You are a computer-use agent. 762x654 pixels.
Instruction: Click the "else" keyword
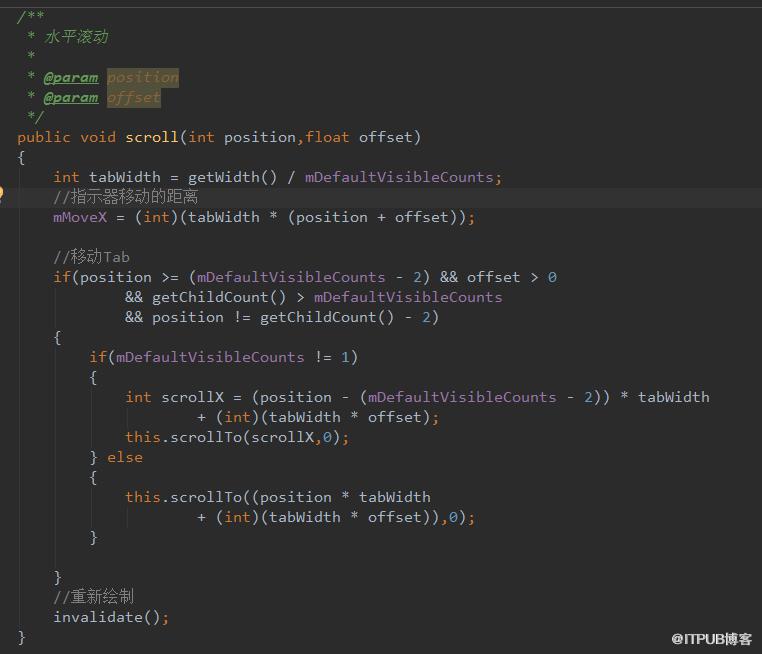[125, 458]
